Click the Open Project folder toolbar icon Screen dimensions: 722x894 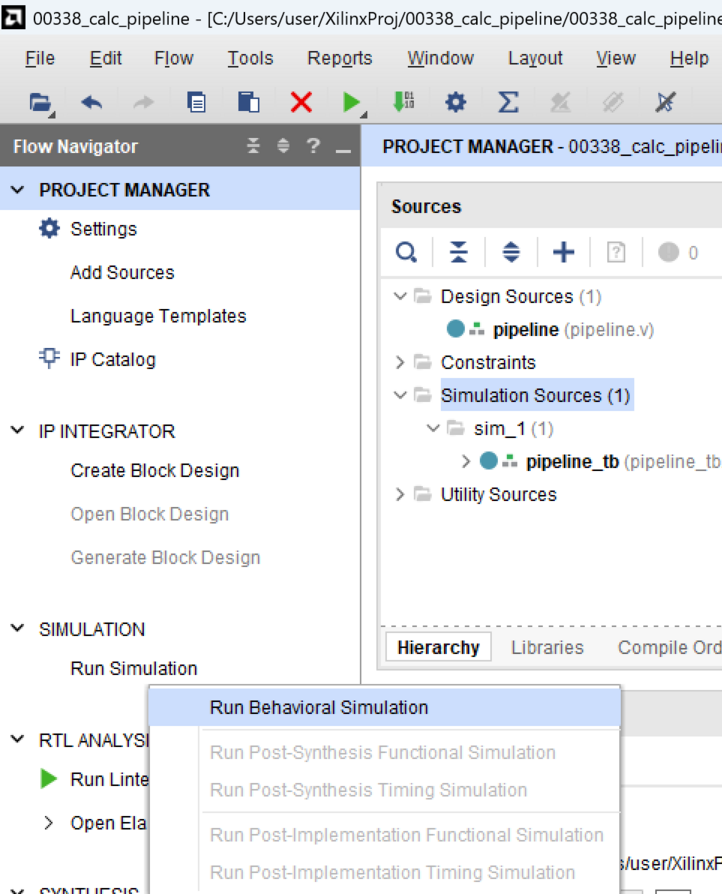[x=40, y=103]
